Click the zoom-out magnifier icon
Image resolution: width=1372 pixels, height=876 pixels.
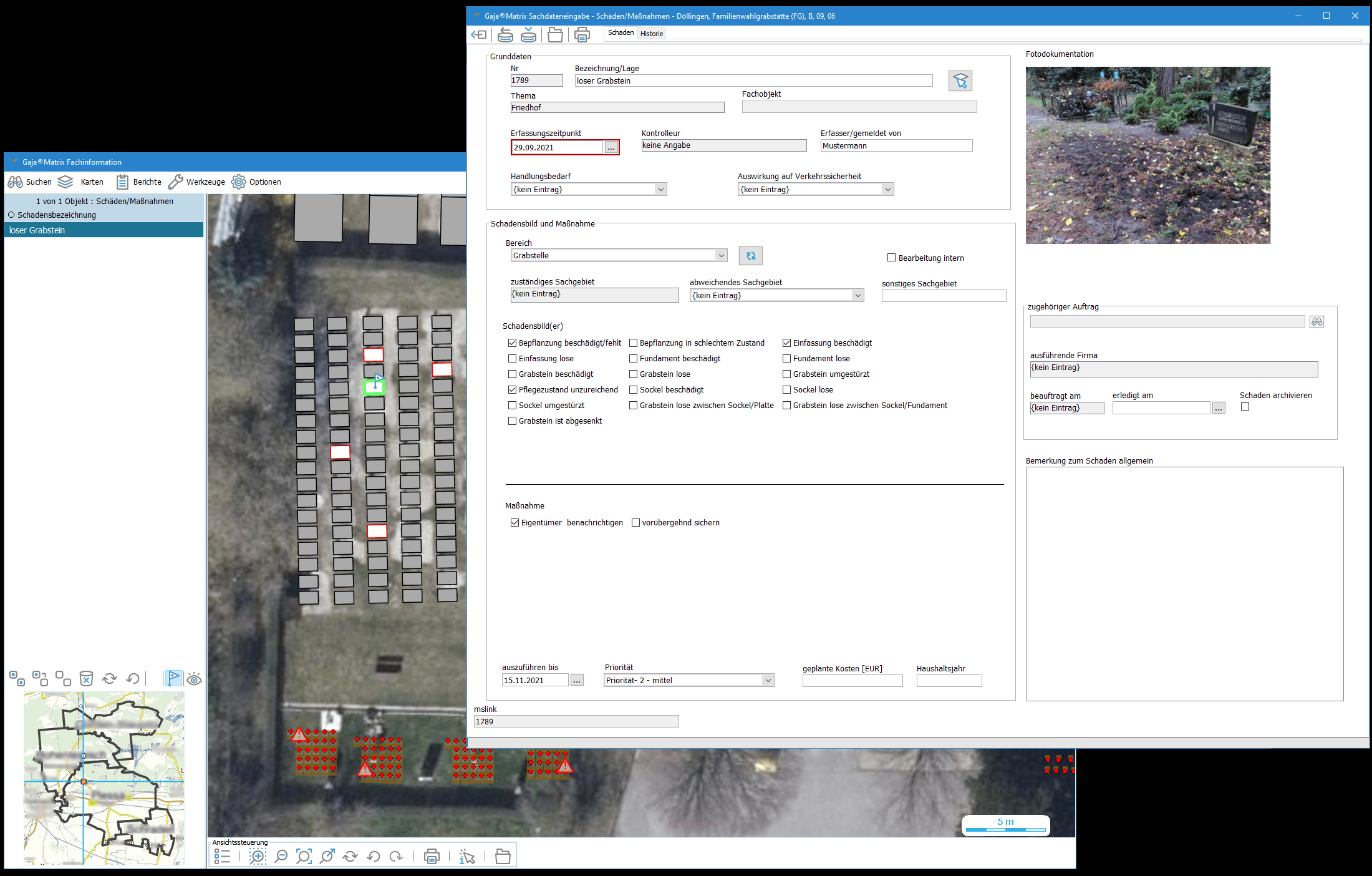click(281, 857)
